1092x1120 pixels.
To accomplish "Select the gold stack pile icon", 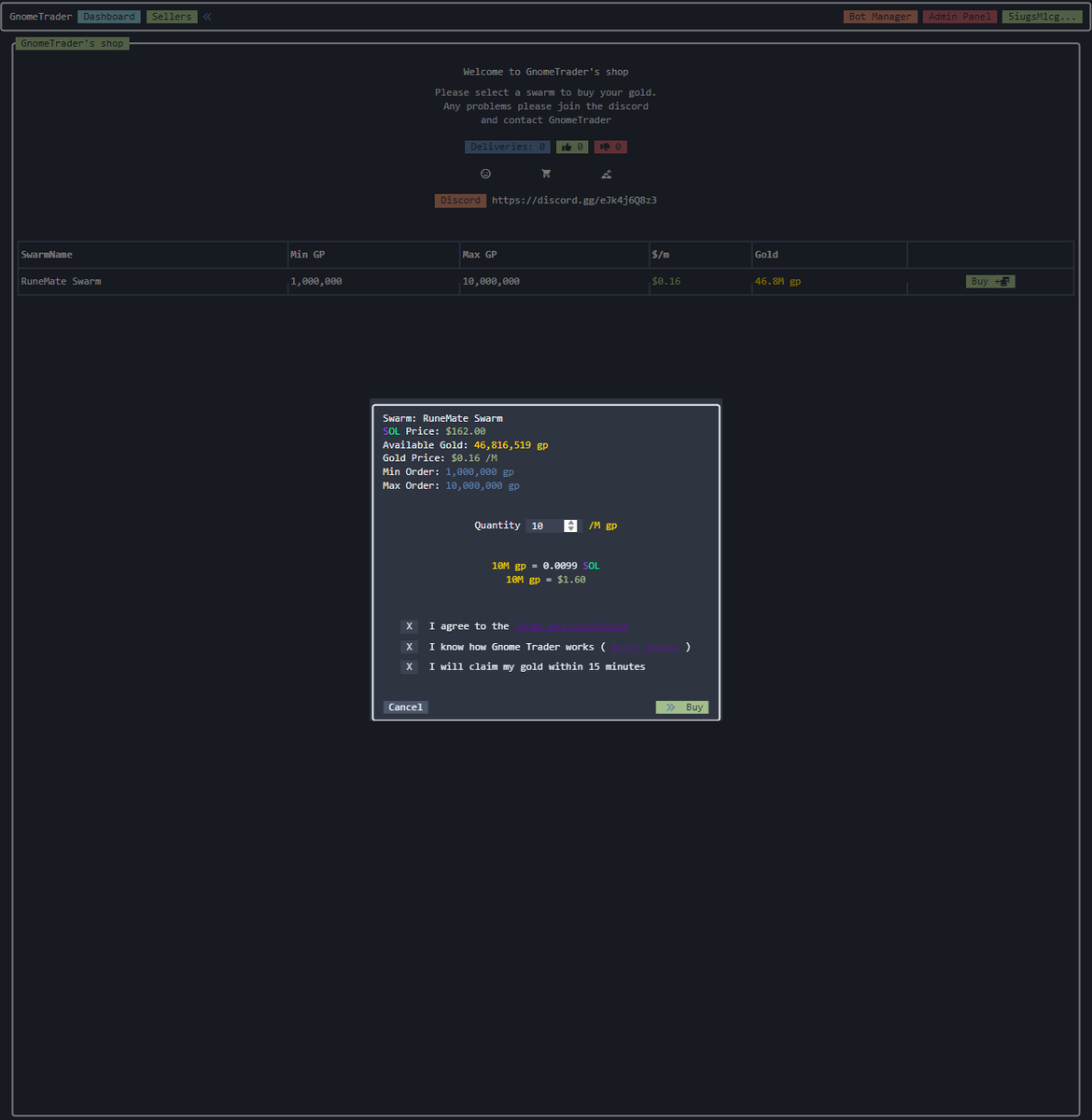I will (x=606, y=174).
